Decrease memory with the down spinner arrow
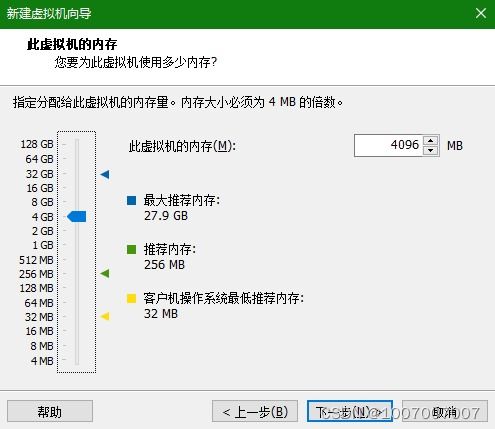Viewport: 495px width, 429px height. [431, 150]
